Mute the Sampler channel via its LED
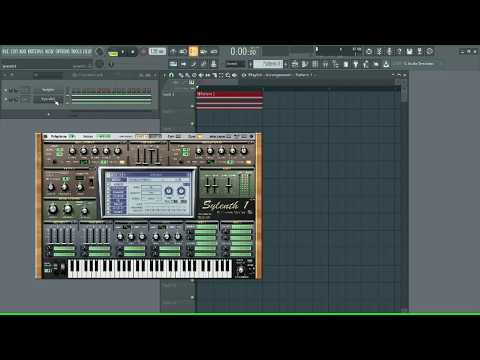The image size is (480, 360). (6, 90)
